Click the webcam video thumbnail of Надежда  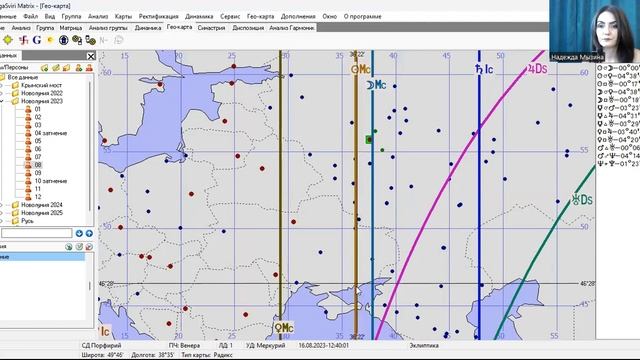tap(594, 31)
